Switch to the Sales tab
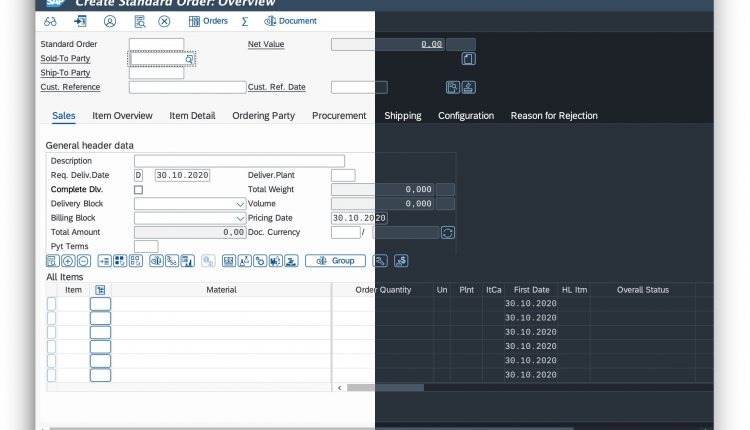The width and height of the screenshot is (750, 430). (x=64, y=116)
